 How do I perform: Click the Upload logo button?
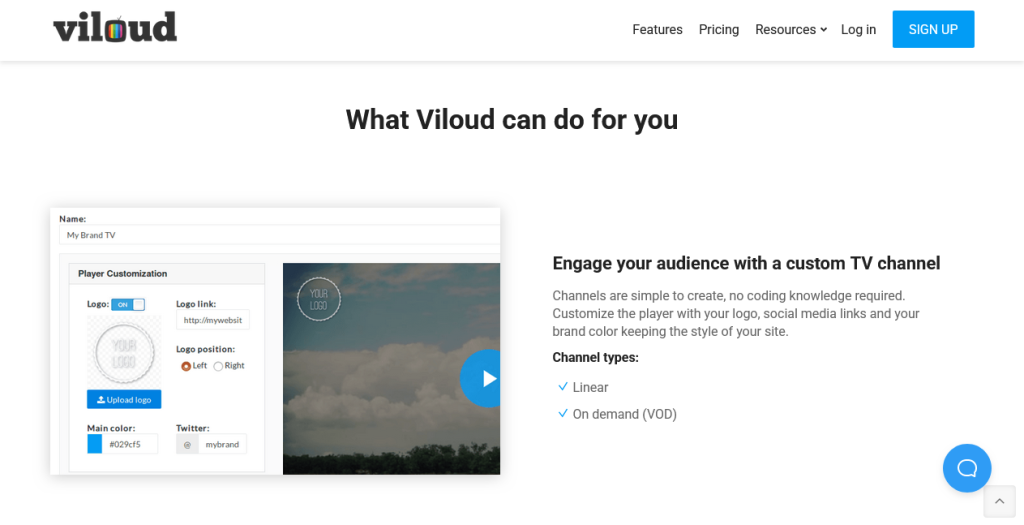tap(124, 399)
